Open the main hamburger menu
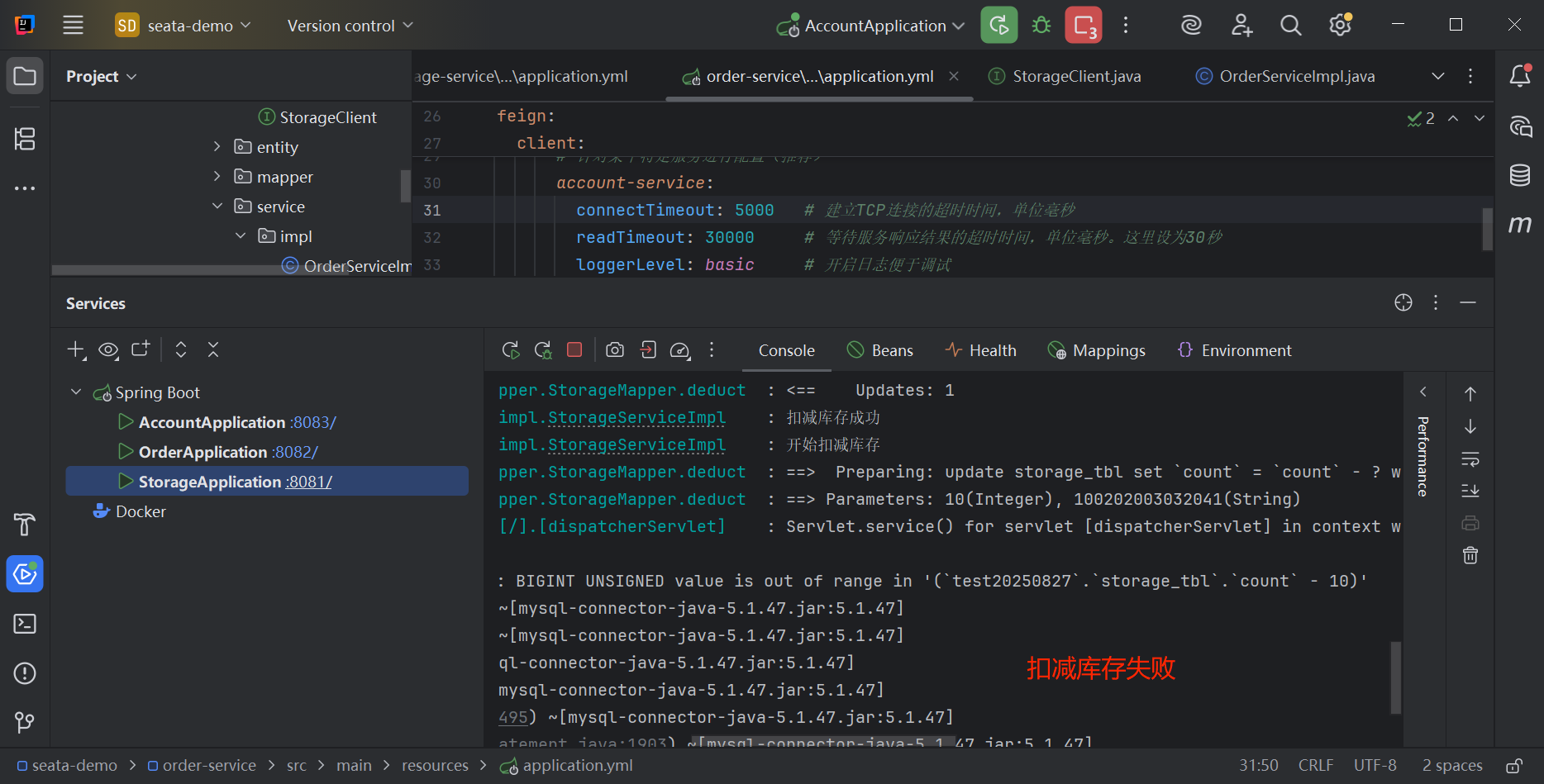The width and height of the screenshot is (1544, 784). 73,25
